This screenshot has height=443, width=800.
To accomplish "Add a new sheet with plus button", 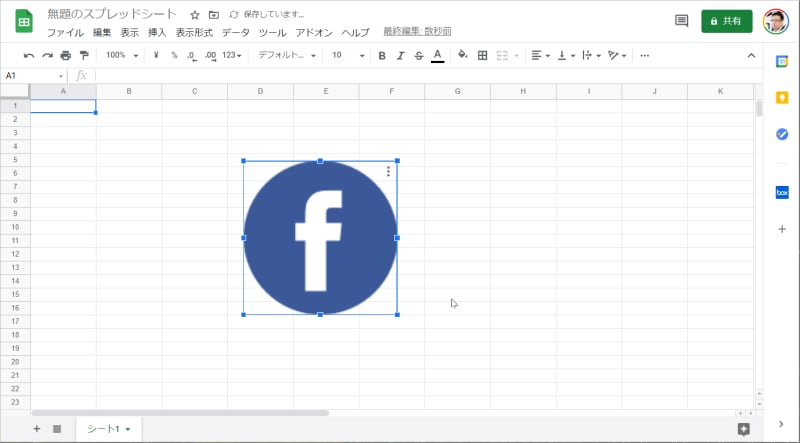I will tap(36, 429).
